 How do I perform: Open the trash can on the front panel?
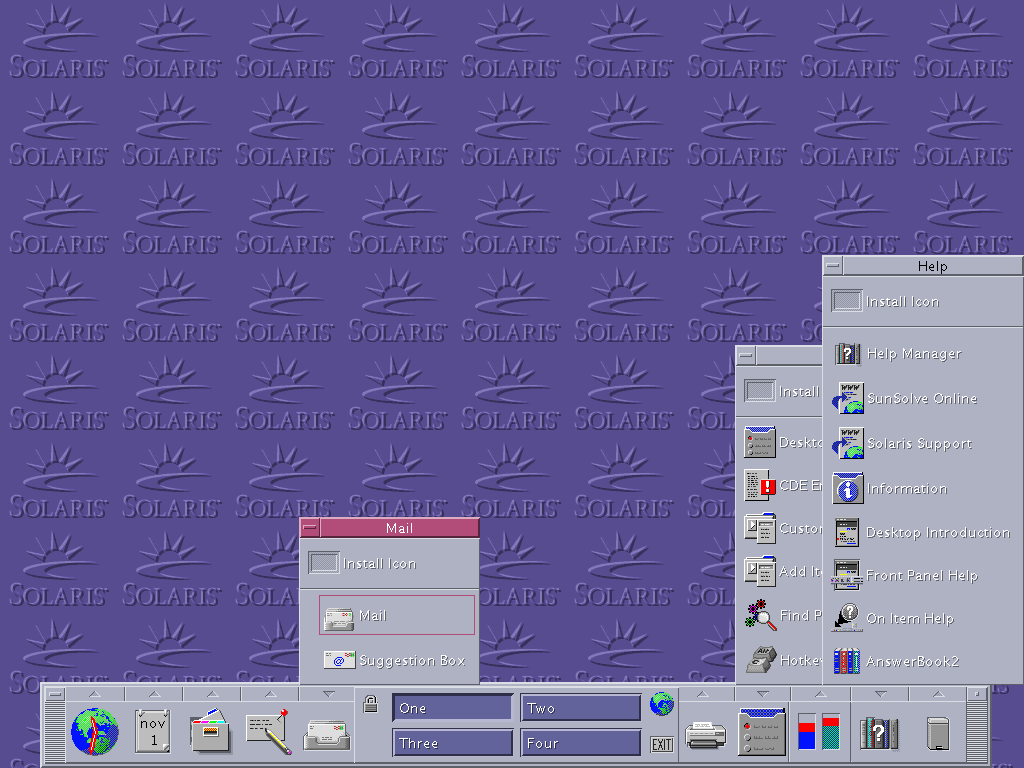click(938, 733)
